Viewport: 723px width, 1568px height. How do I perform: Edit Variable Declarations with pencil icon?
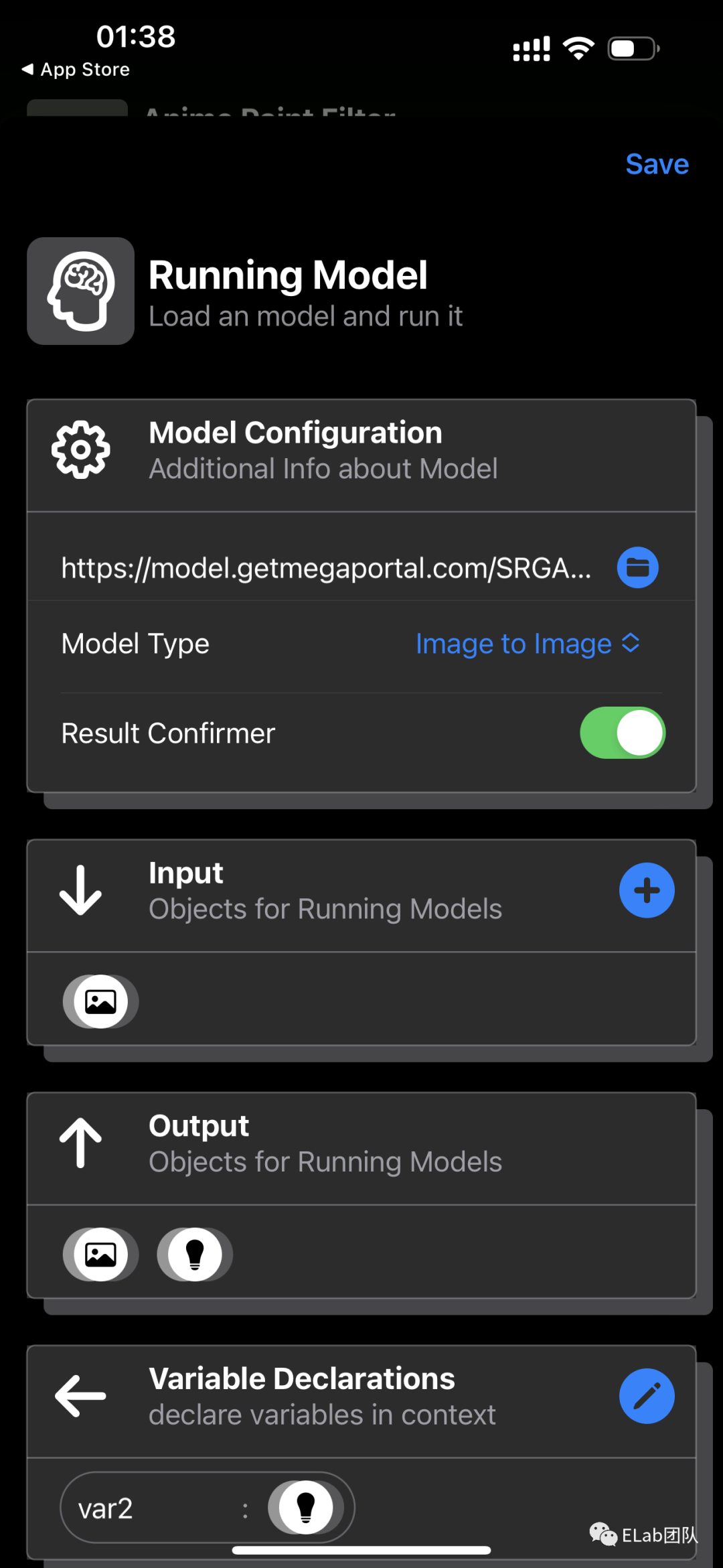pyautogui.click(x=646, y=1396)
